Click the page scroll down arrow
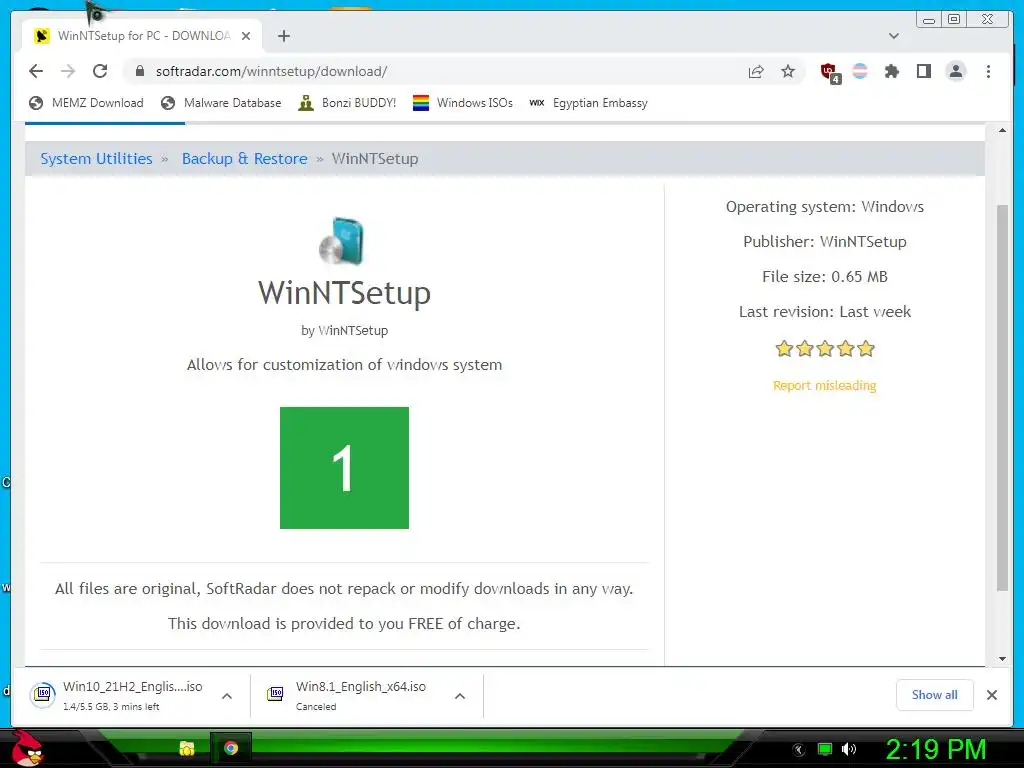The width and height of the screenshot is (1024, 768). coord(1002,659)
